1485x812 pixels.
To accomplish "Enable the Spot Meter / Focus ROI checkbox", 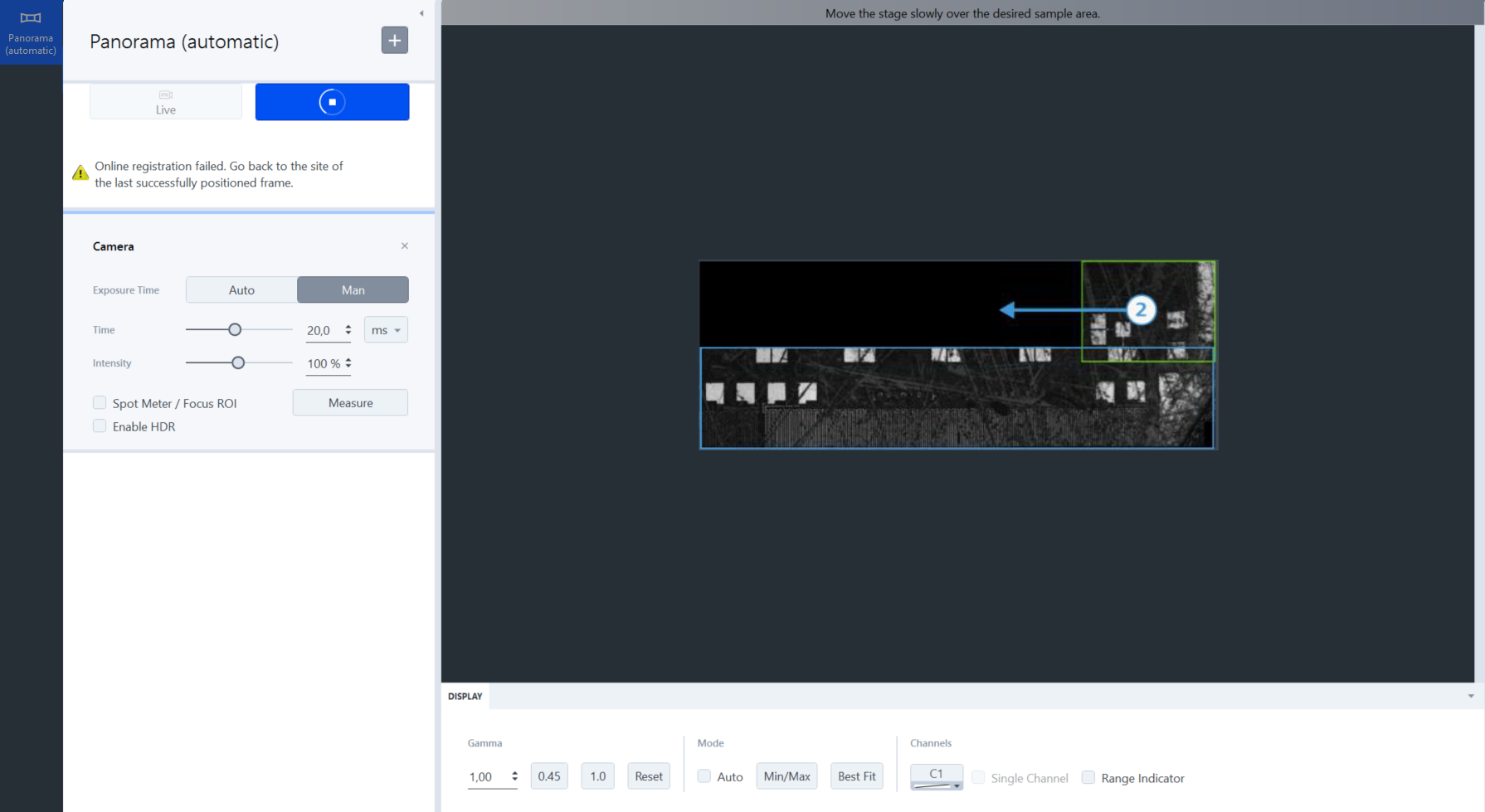I will 99,402.
